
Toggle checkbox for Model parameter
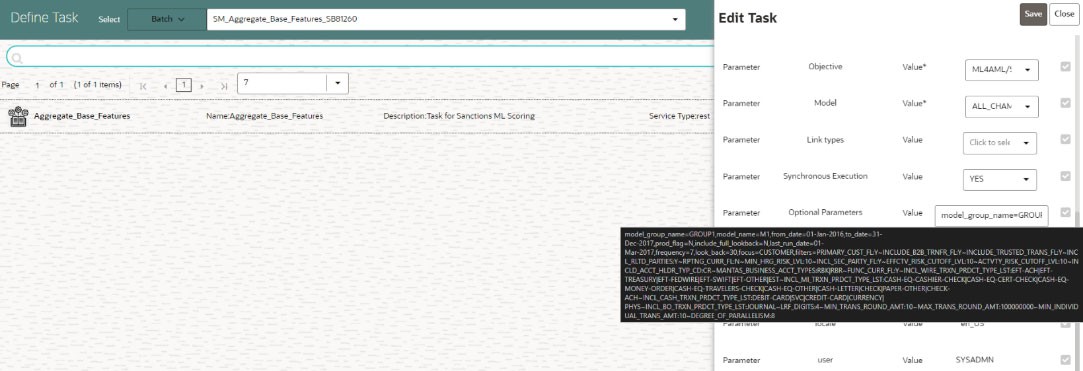pyautogui.click(x=1065, y=103)
